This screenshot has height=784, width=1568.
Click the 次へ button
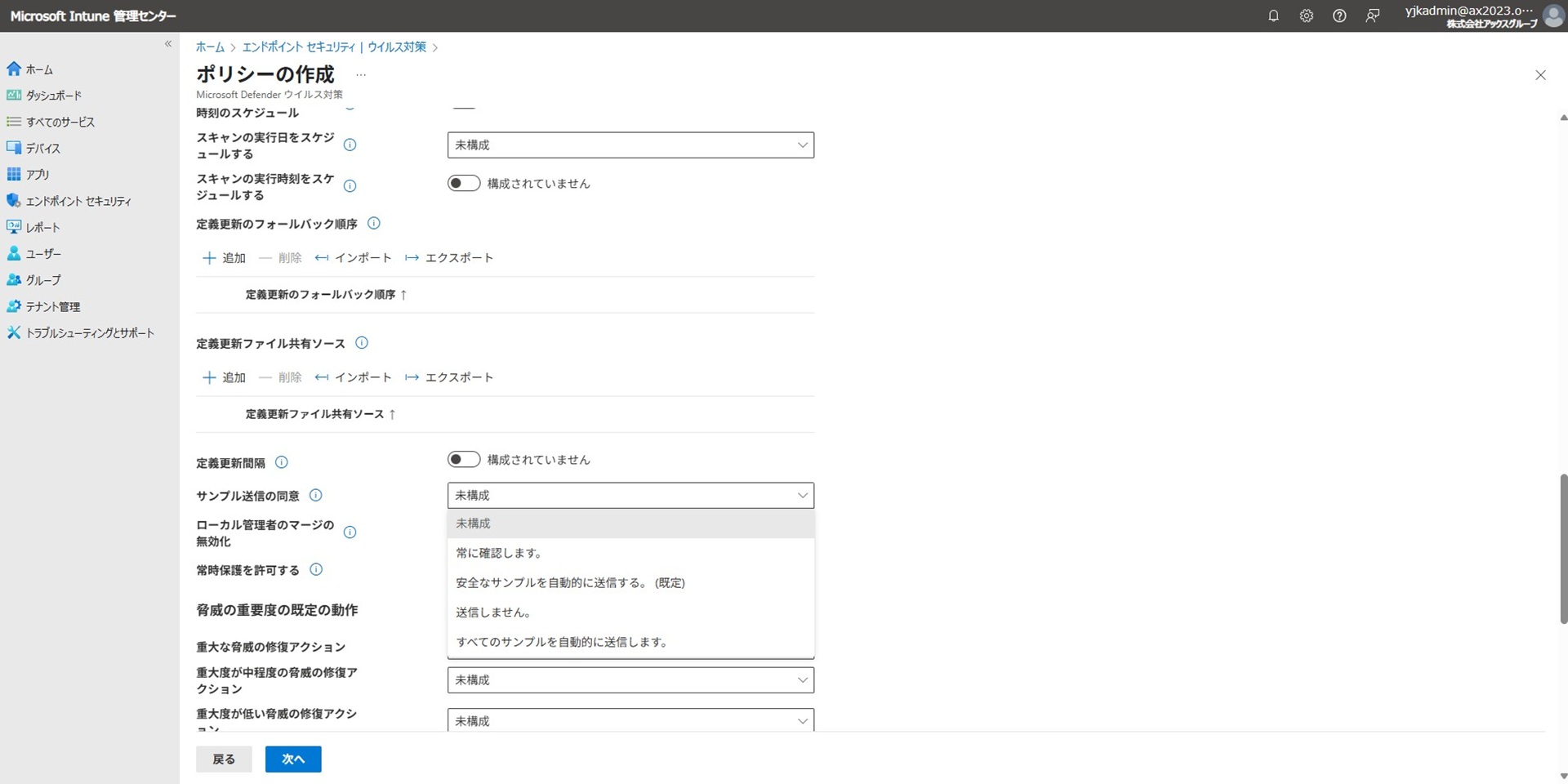coord(293,759)
